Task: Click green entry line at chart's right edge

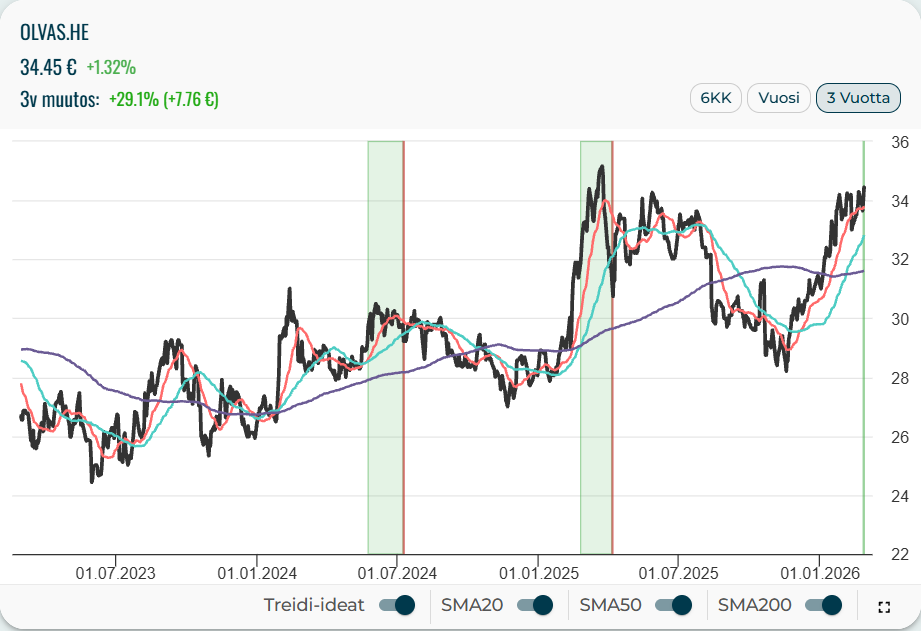Action: pos(863,450)
